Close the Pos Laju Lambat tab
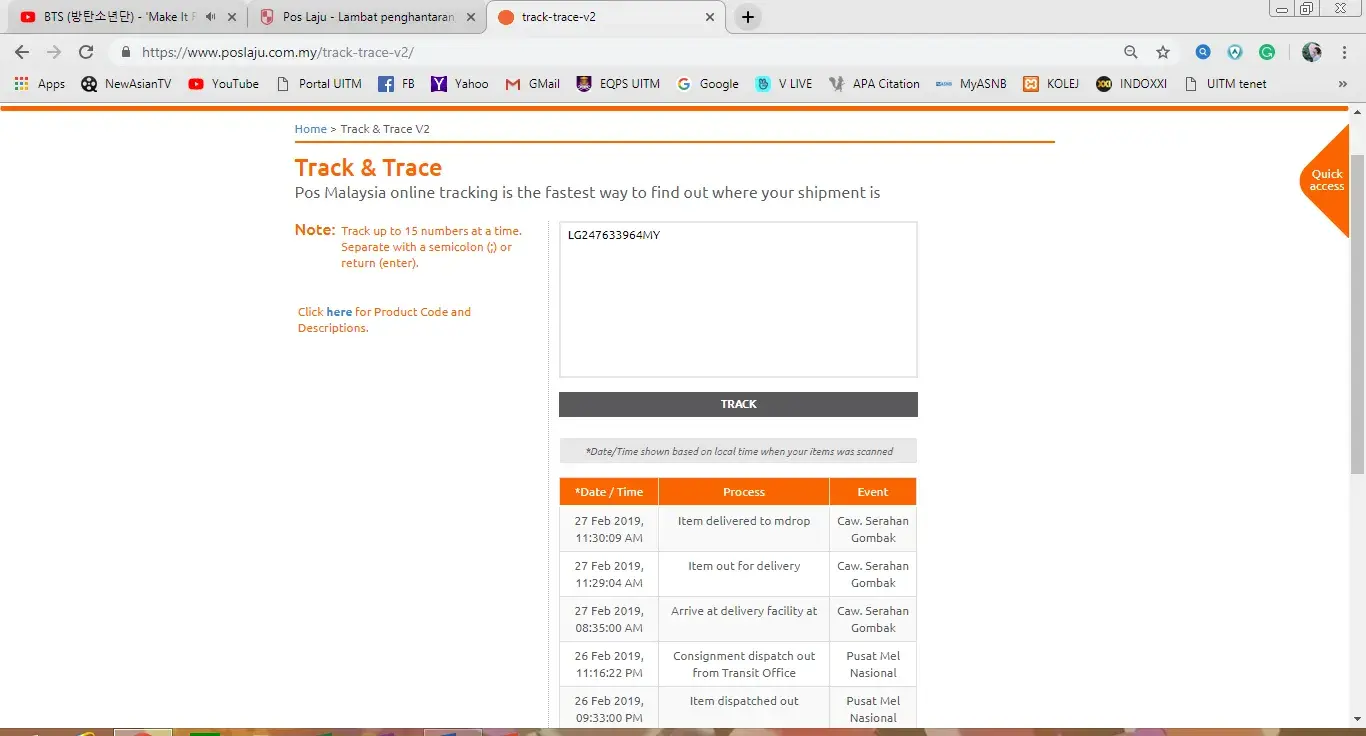The height and width of the screenshot is (736, 1366). pos(471,17)
